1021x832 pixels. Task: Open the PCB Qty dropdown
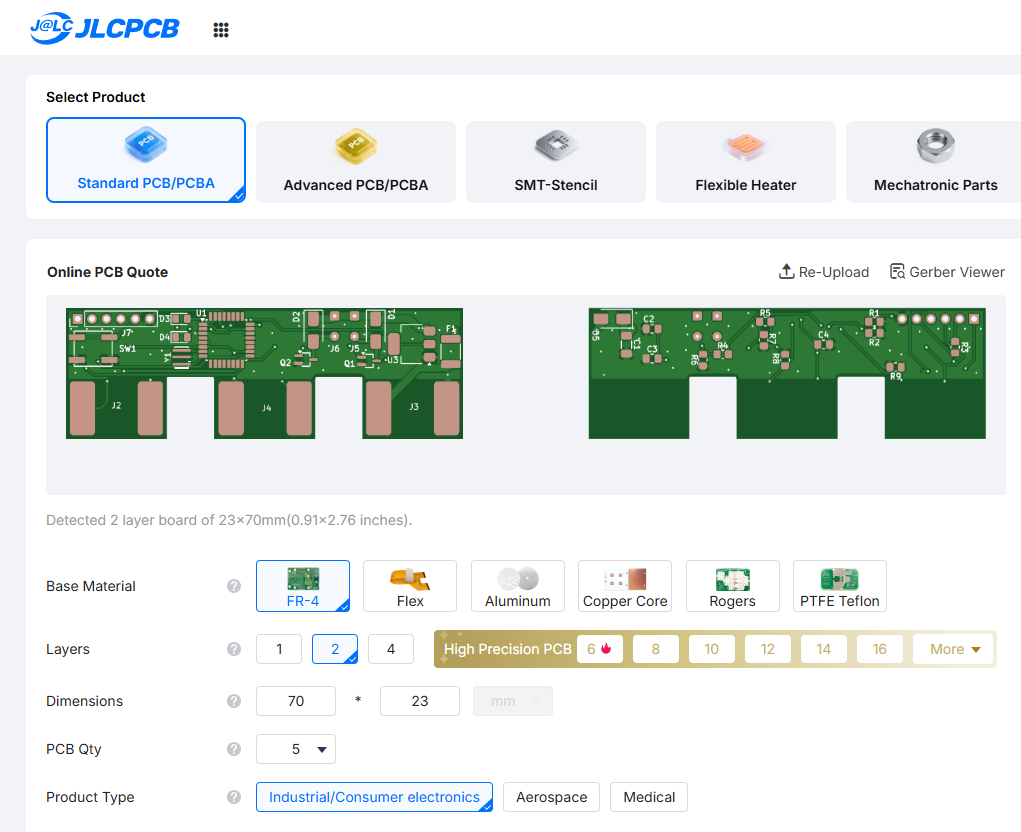click(x=296, y=749)
